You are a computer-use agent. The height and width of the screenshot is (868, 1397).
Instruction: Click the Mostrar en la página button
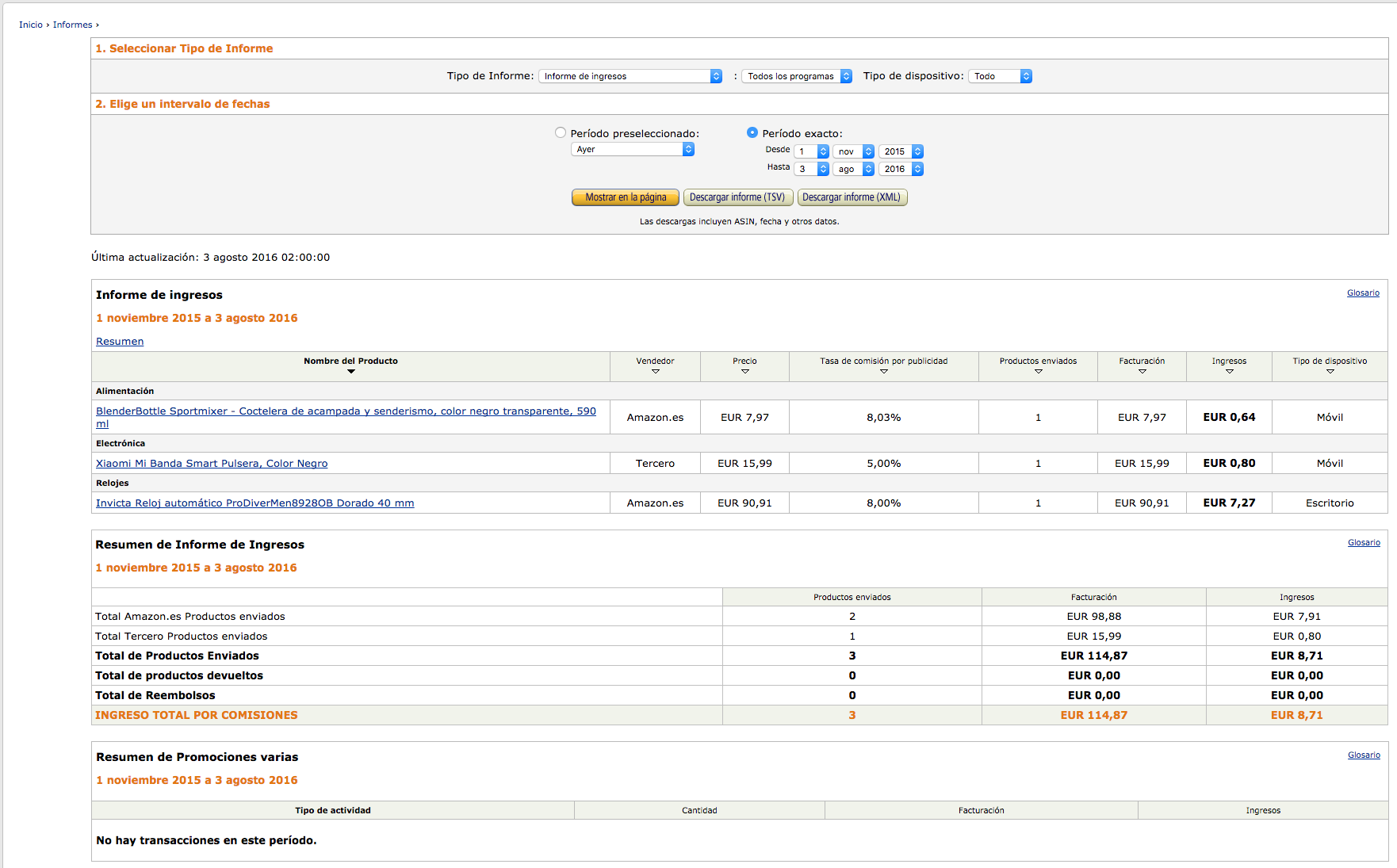pyautogui.click(x=626, y=197)
